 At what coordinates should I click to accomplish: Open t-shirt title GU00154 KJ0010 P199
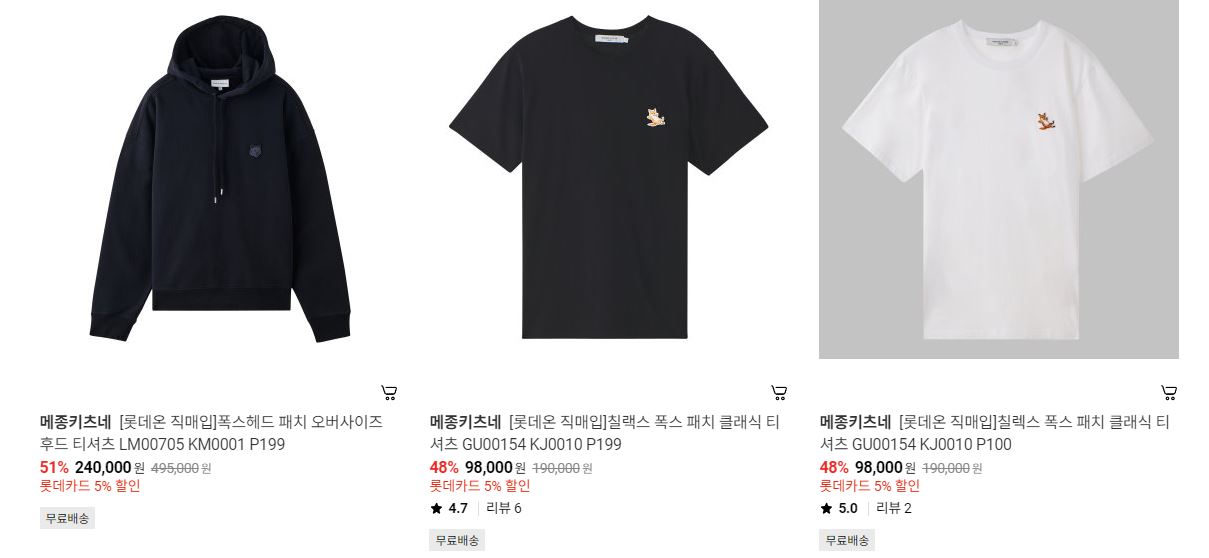(604, 433)
